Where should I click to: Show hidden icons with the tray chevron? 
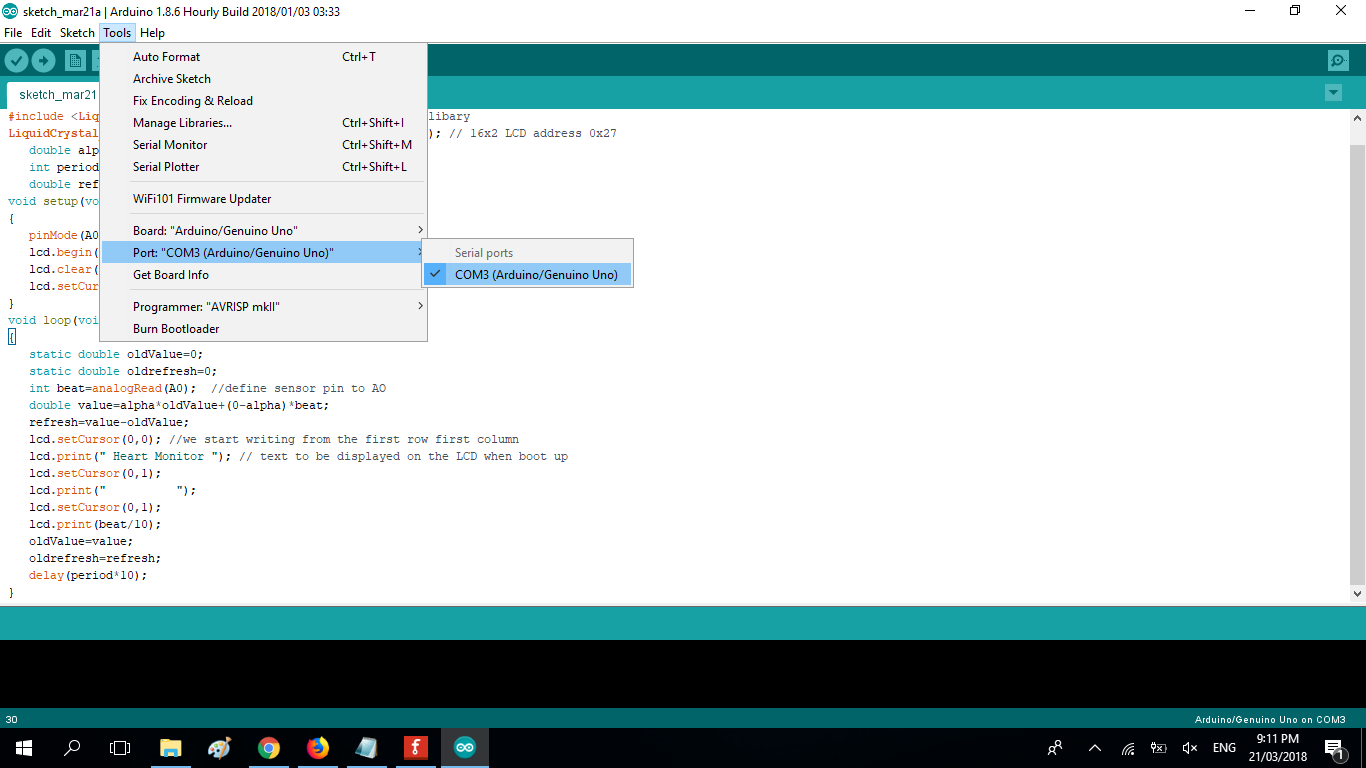1095,748
